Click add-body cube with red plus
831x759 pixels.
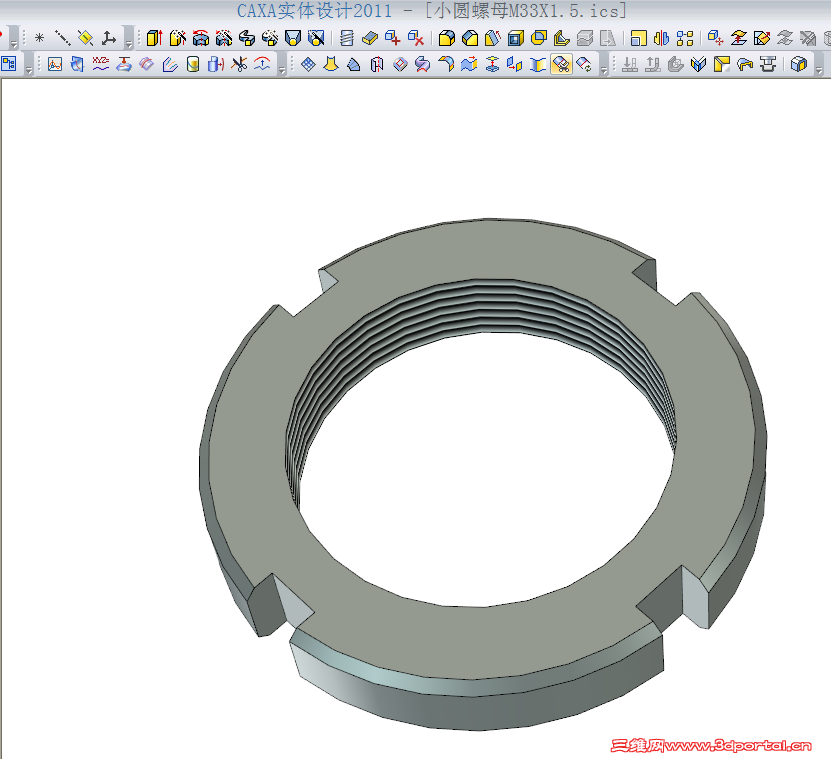pyautogui.click(x=393, y=38)
